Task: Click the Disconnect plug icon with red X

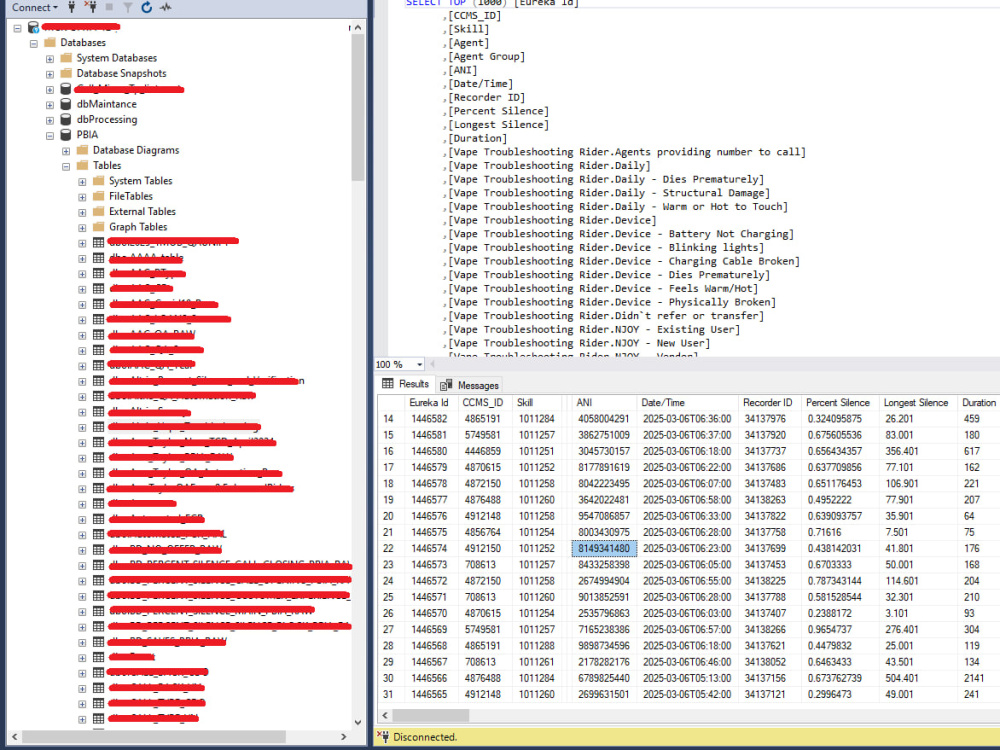Action: (x=91, y=7)
